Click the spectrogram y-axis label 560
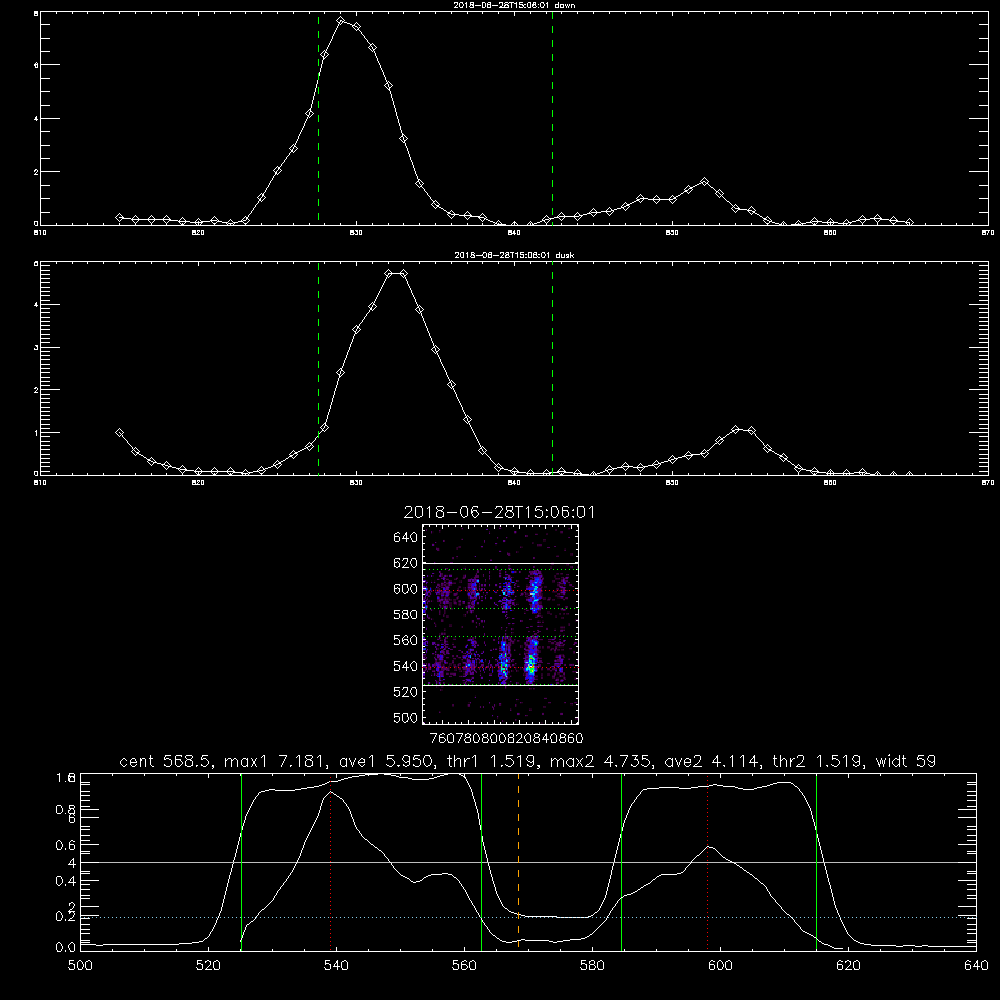 pyautogui.click(x=406, y=640)
